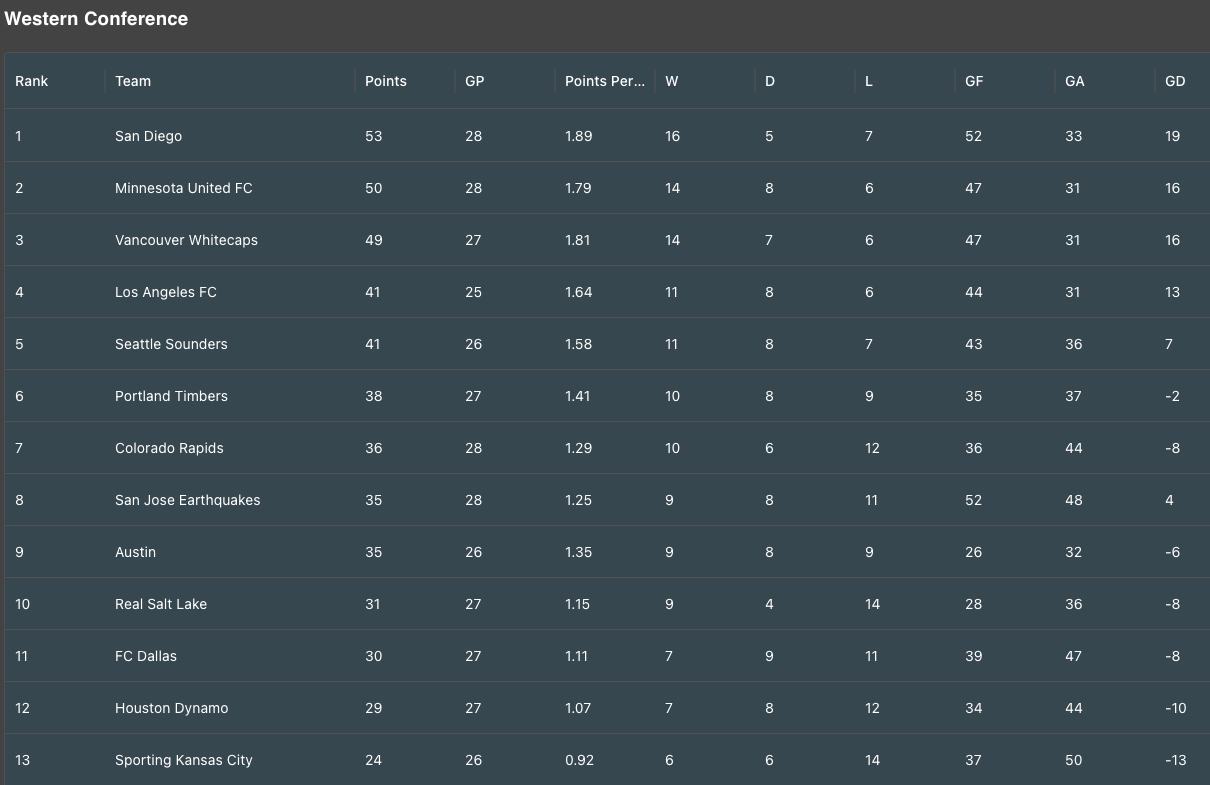The image size is (1210, 785).
Task: Click San Diego's 16 wins value
Action: click(x=672, y=136)
